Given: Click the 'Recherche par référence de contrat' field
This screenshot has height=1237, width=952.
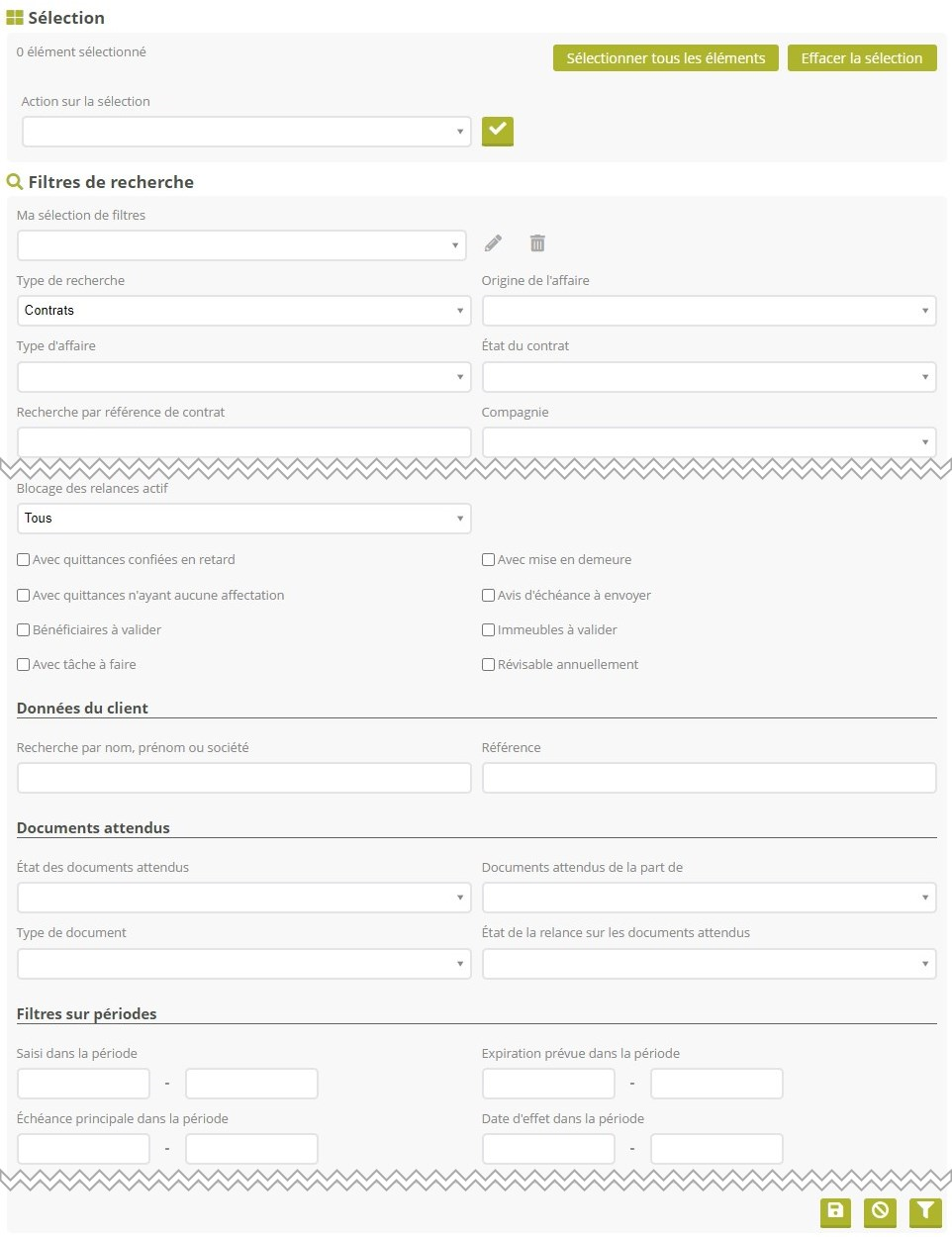Looking at the screenshot, I should pyautogui.click(x=243, y=441).
